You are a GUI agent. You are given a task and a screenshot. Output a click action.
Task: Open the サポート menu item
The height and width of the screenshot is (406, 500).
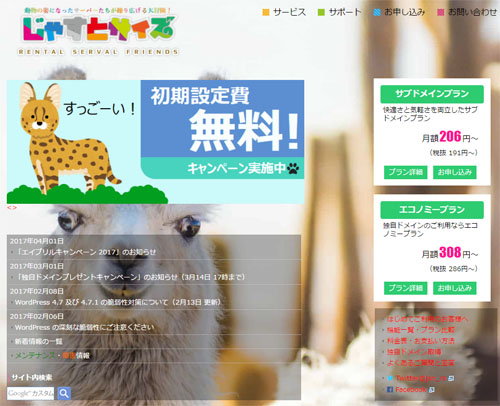click(x=345, y=12)
